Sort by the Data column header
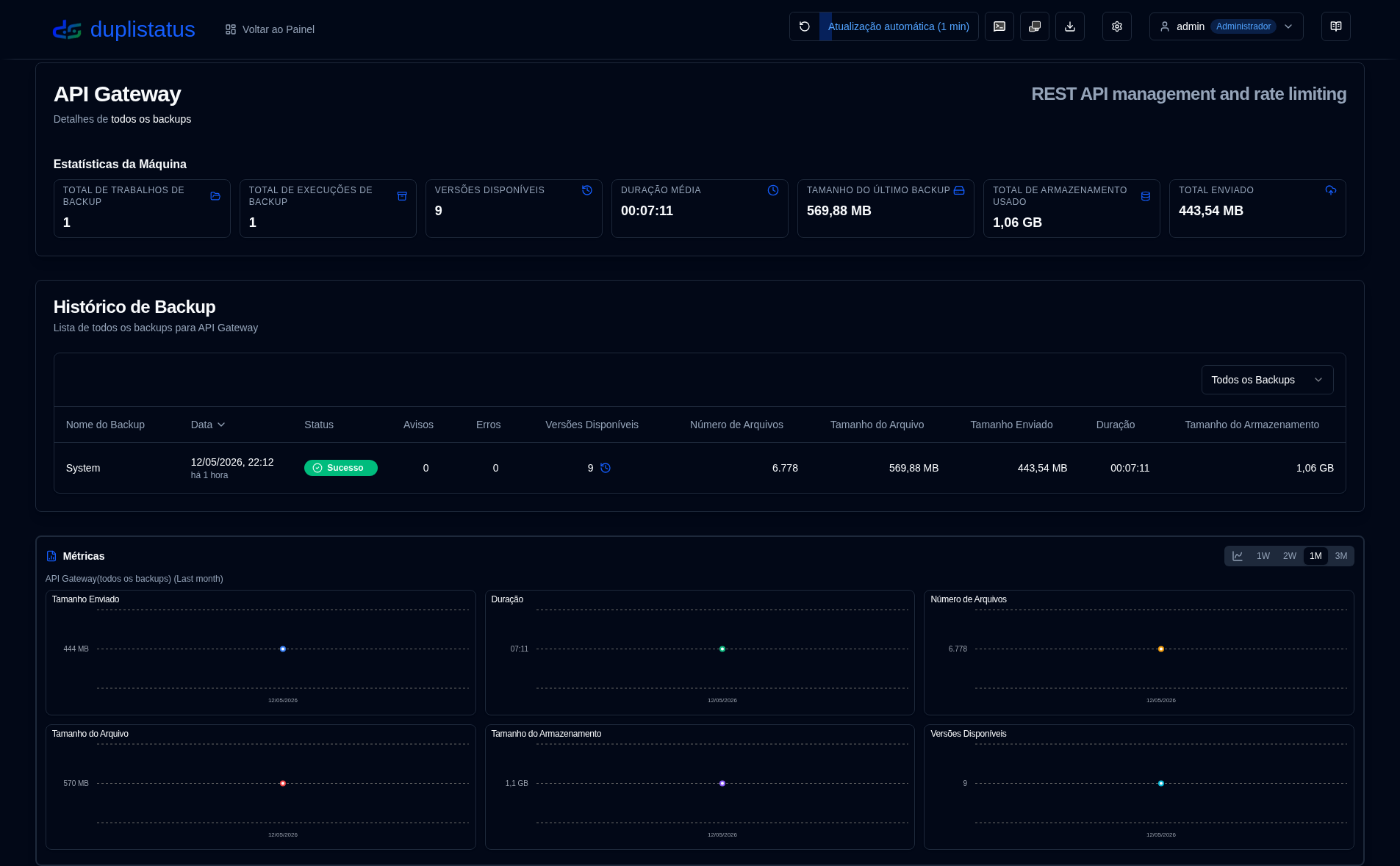 tap(208, 425)
